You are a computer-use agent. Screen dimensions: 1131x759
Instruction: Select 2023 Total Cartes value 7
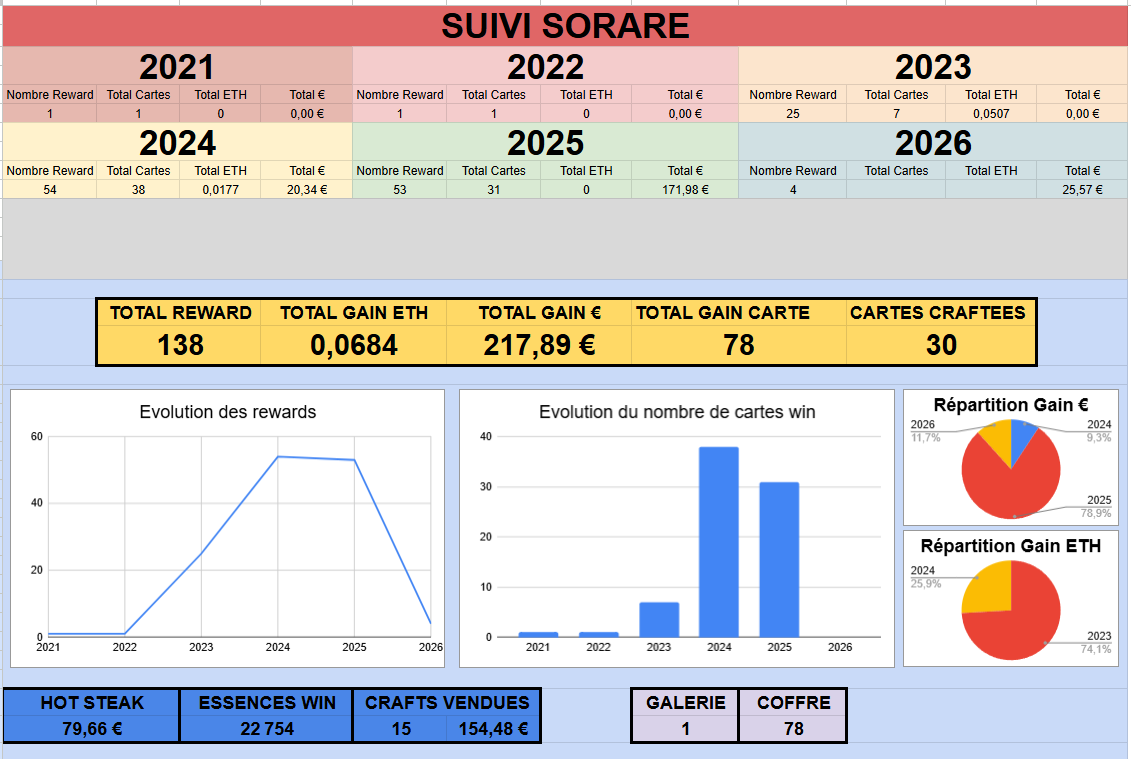point(896,113)
